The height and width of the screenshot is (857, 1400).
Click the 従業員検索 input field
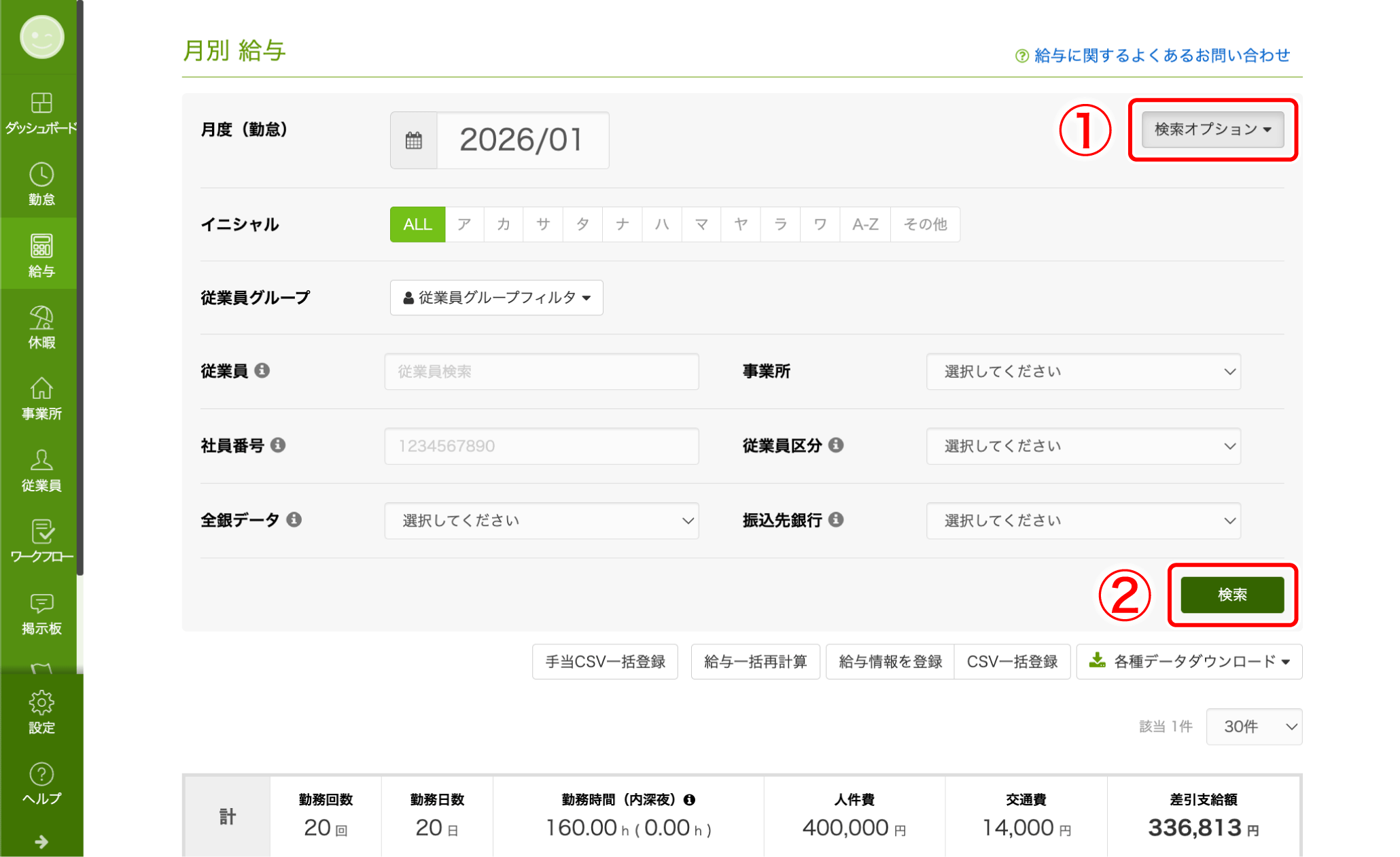click(542, 372)
